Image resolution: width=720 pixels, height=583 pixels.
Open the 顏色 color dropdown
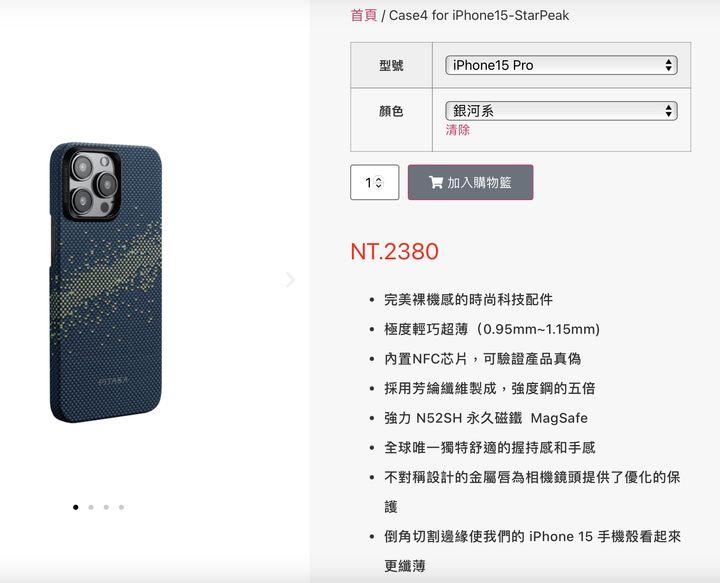tap(561, 111)
